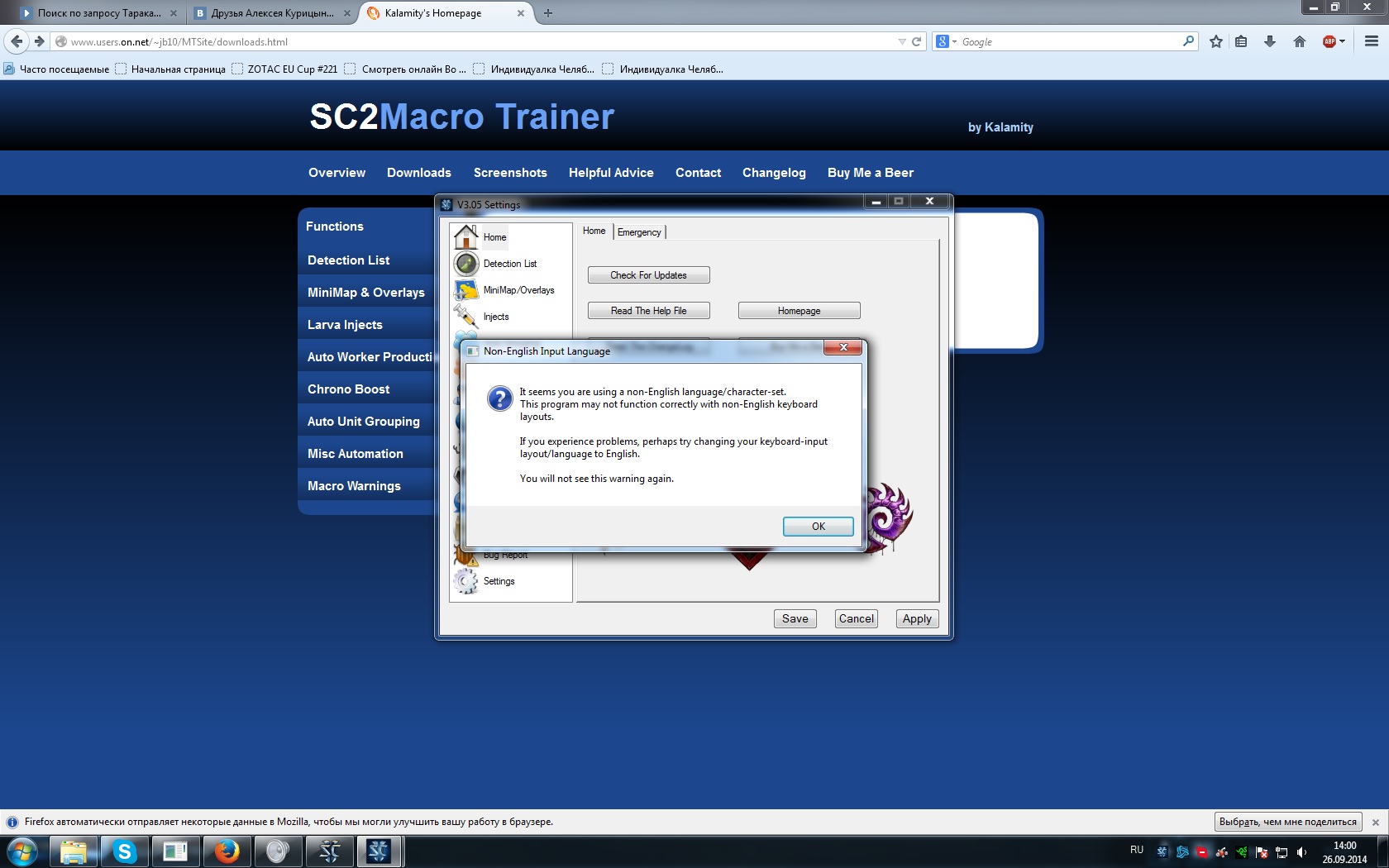Reload the current page

[x=916, y=41]
